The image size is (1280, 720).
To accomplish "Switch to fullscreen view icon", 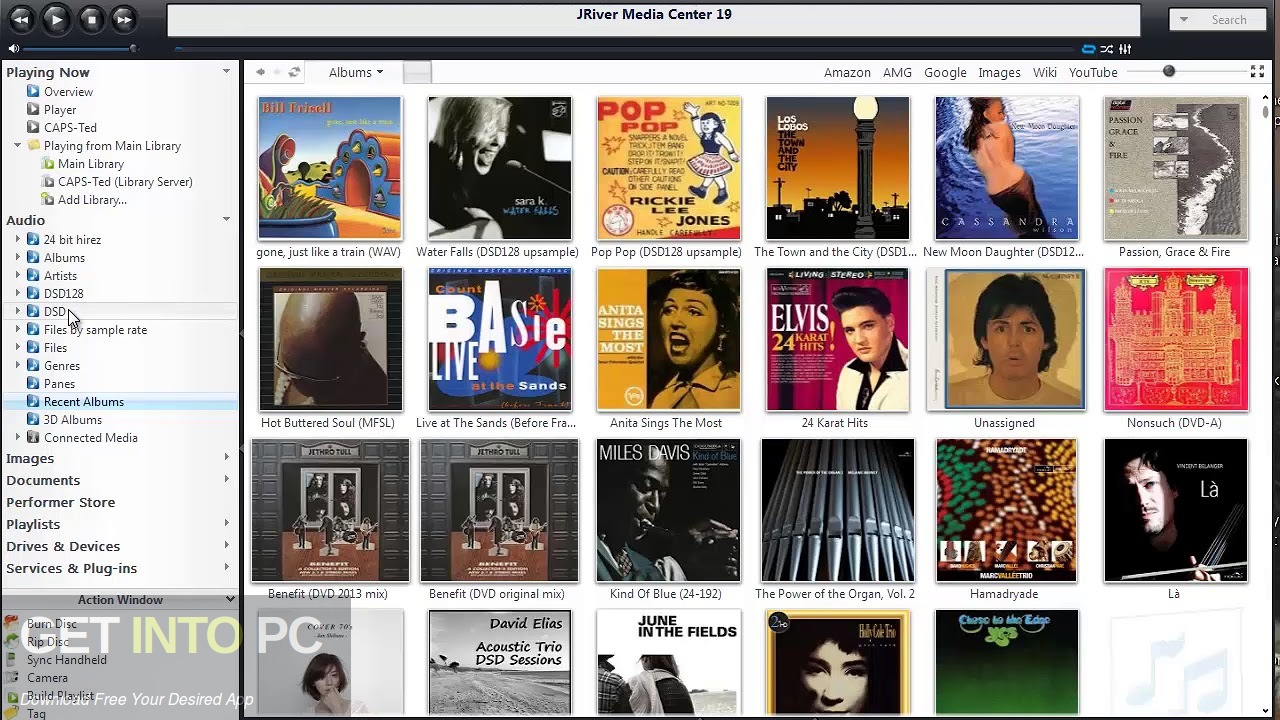I will pyautogui.click(x=1257, y=72).
